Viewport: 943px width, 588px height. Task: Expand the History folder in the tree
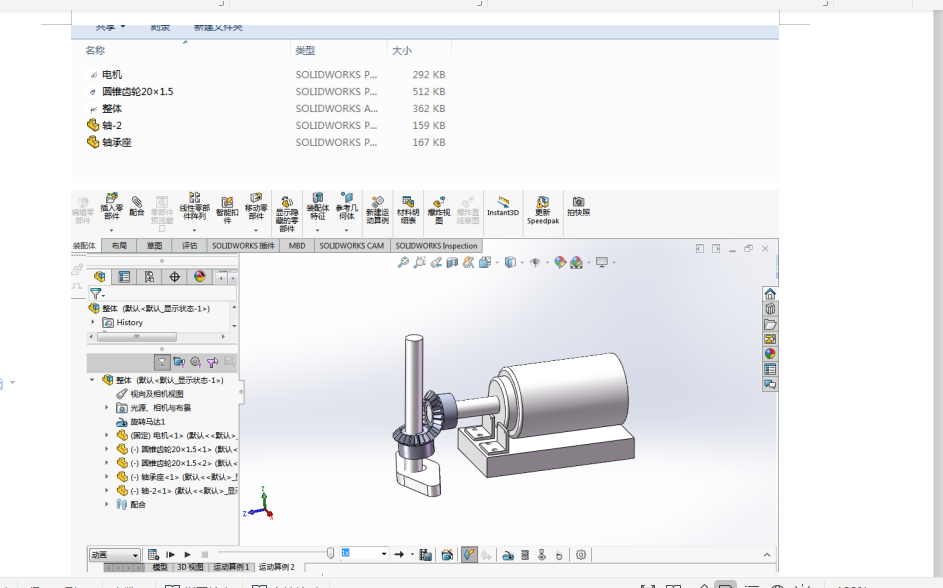[x=92, y=322]
